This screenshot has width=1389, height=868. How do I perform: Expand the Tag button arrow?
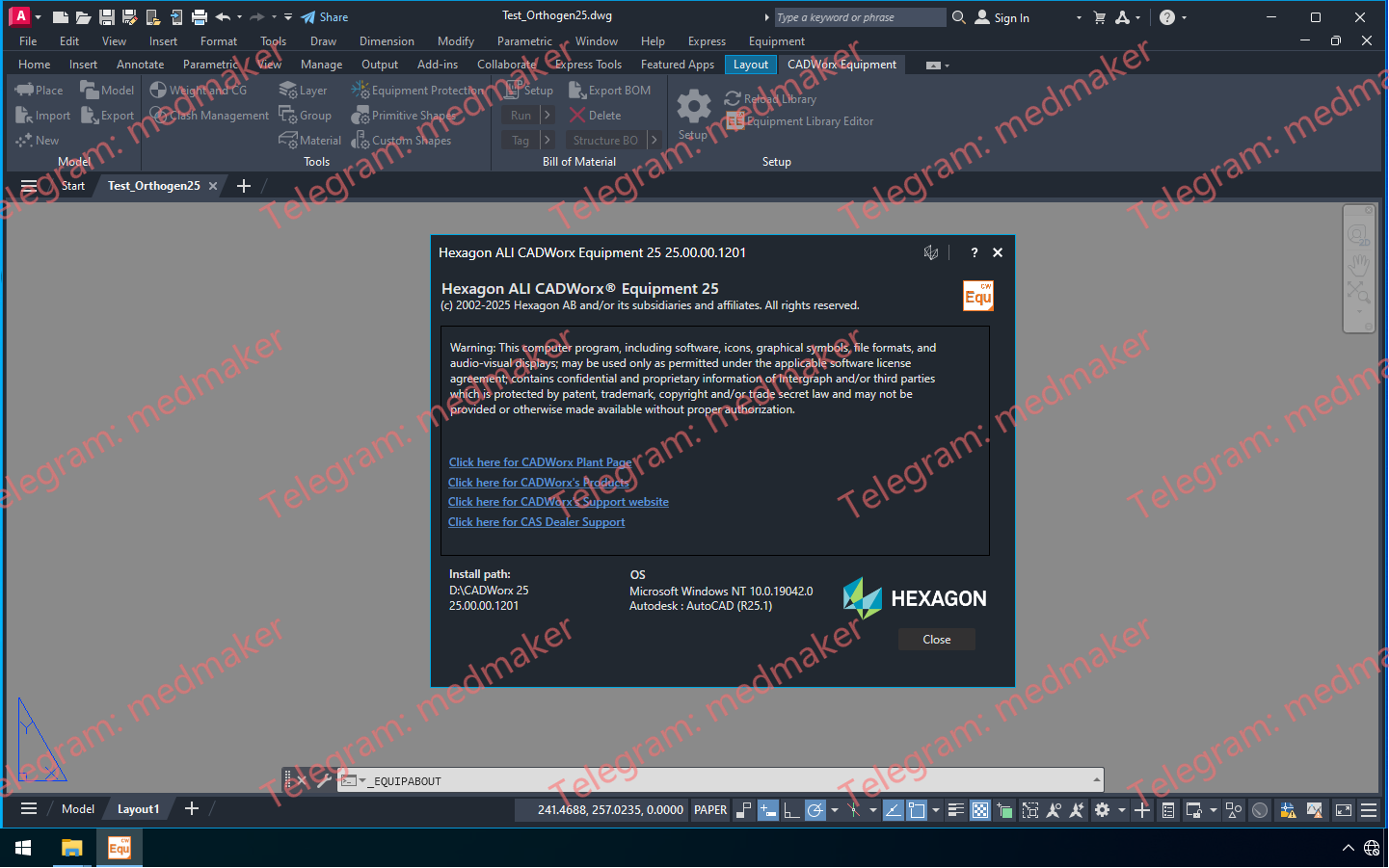[547, 141]
